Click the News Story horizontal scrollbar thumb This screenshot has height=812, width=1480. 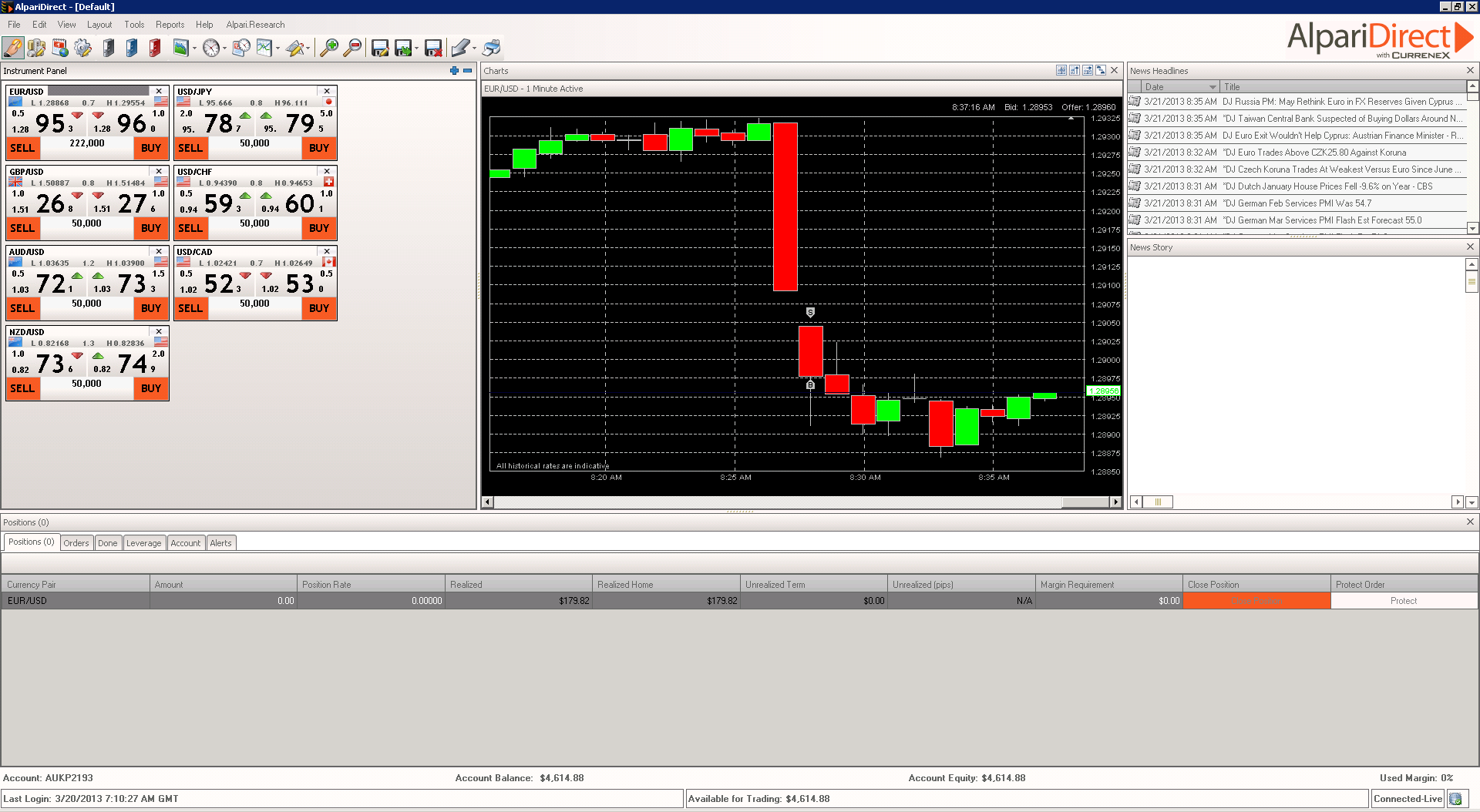[x=1158, y=502]
